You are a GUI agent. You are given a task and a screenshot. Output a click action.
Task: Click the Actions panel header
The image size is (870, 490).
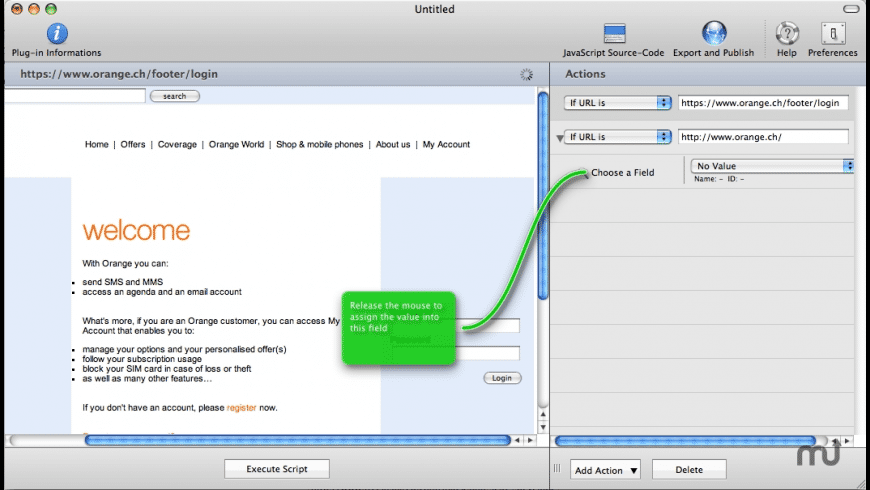click(x=707, y=74)
